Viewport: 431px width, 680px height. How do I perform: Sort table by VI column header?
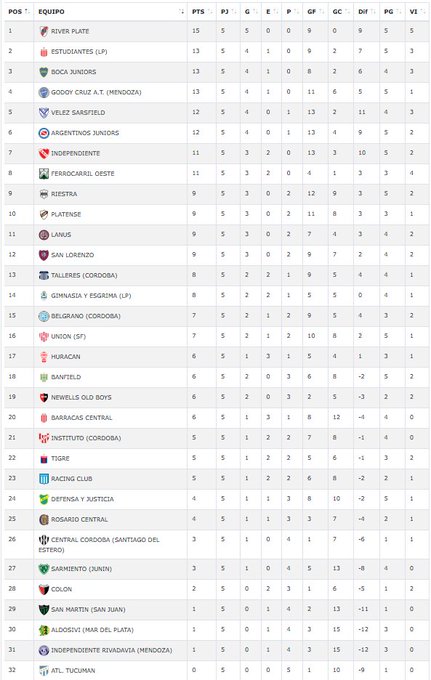click(x=417, y=12)
